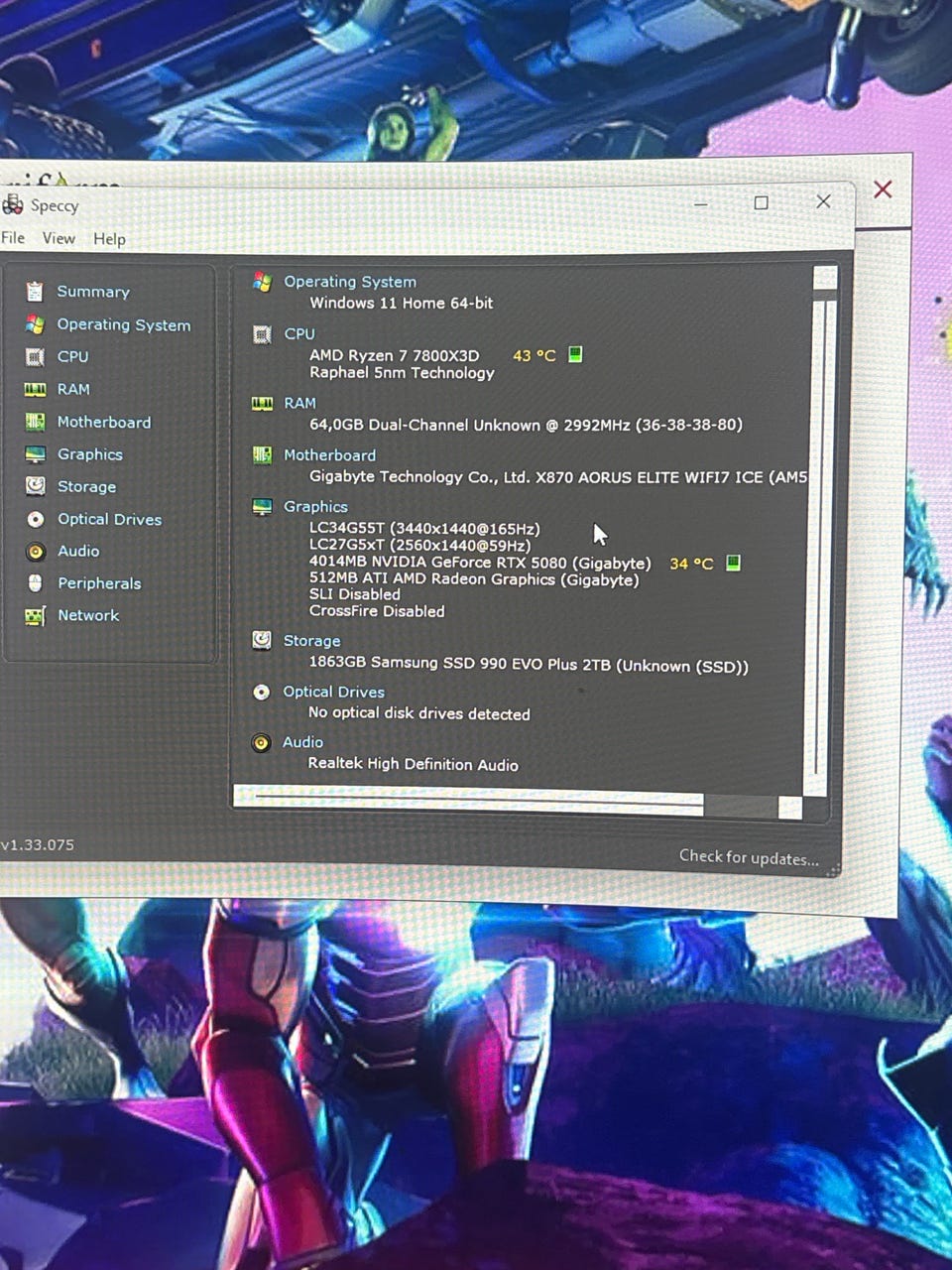952x1270 pixels.
Task: Click the Samsung SSD 990 EVO Plus line
Action: (529, 664)
